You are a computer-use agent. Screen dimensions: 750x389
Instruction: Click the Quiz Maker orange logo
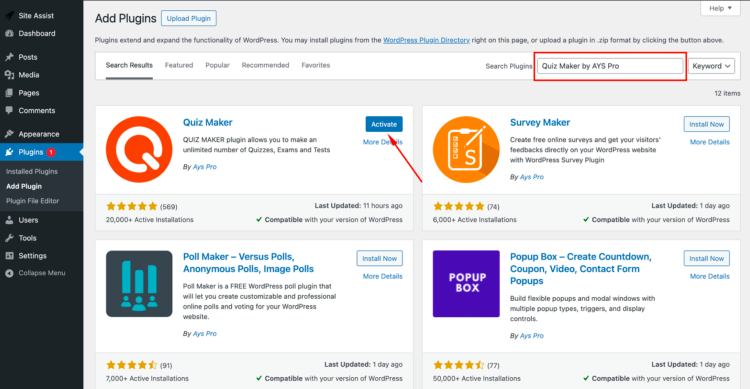(139, 149)
